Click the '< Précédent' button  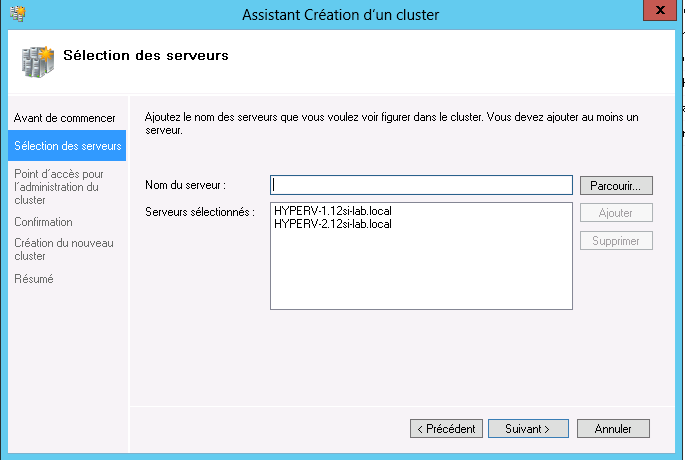446,429
